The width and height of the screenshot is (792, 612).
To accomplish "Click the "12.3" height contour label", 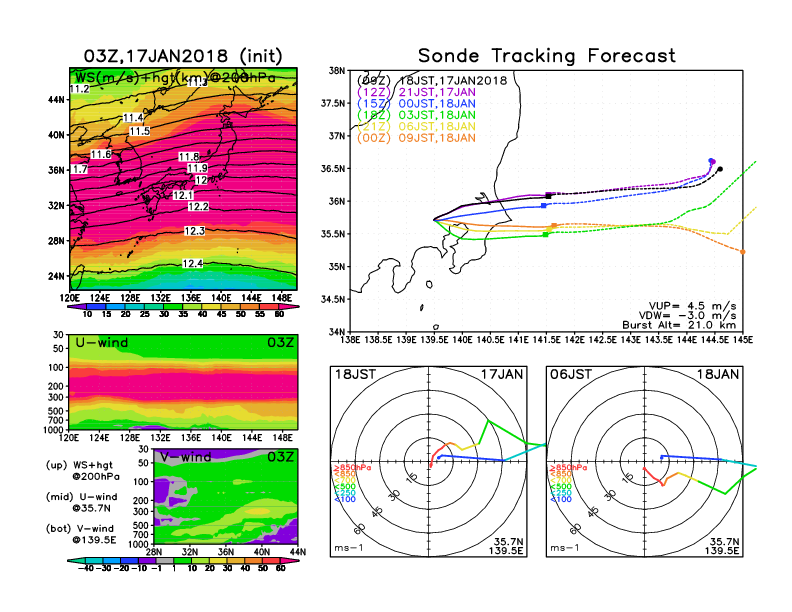I will [194, 231].
